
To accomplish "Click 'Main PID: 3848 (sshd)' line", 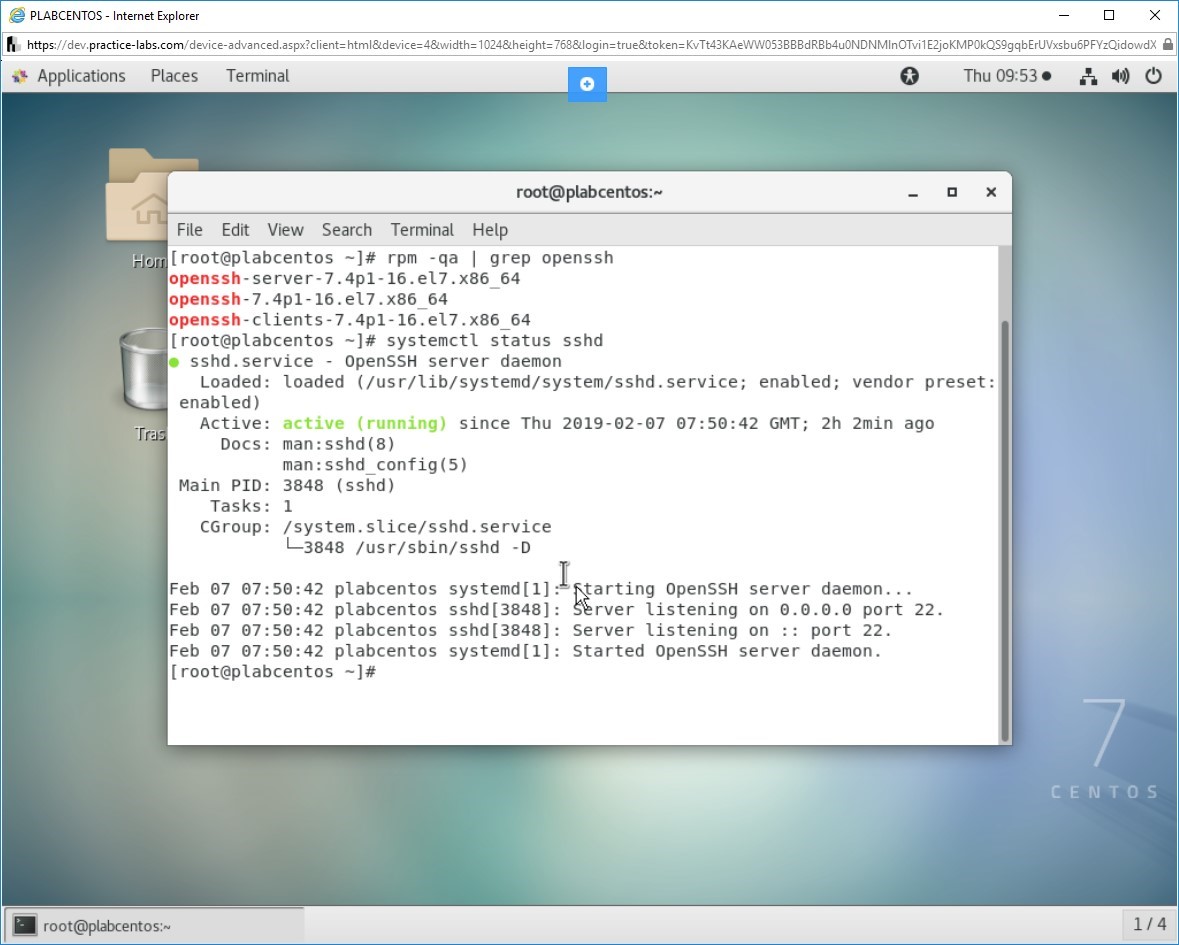I will pos(287,486).
